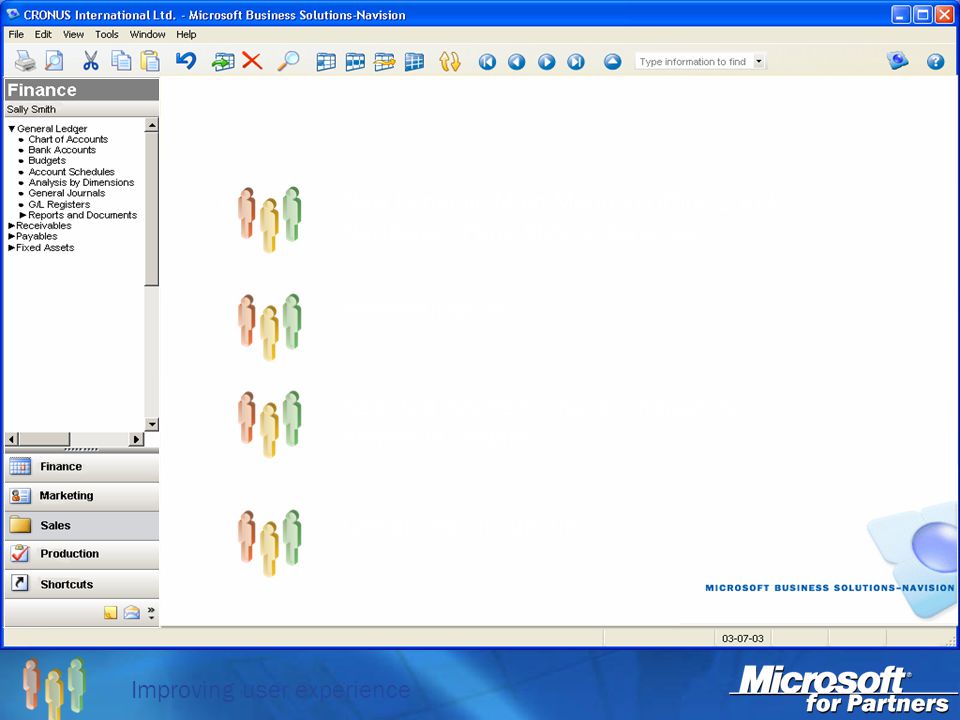960x720 pixels.
Task: Click the blue Undo arrow icon
Action: pyautogui.click(x=186, y=61)
